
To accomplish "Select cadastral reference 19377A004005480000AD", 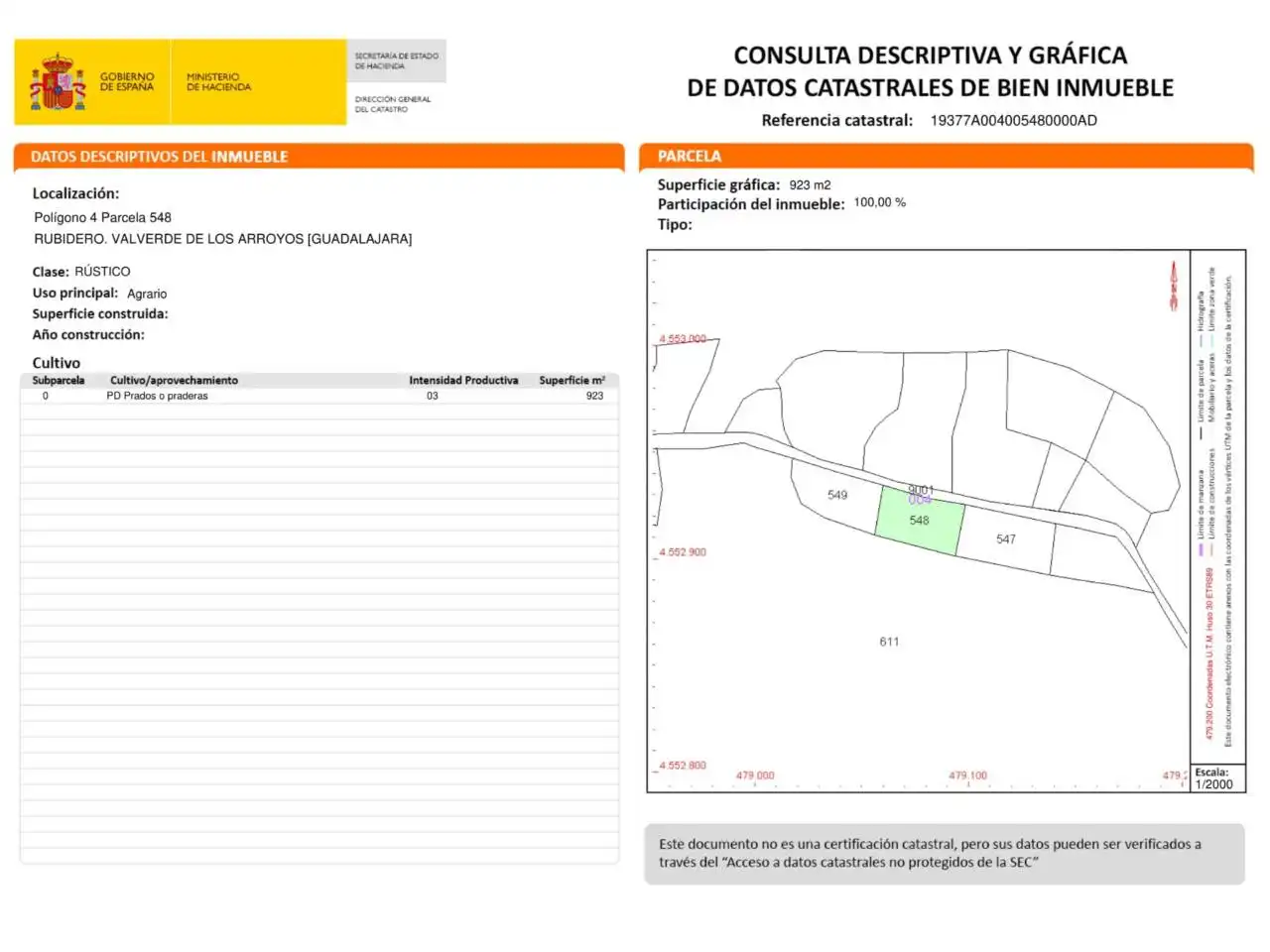I will [x=1013, y=120].
